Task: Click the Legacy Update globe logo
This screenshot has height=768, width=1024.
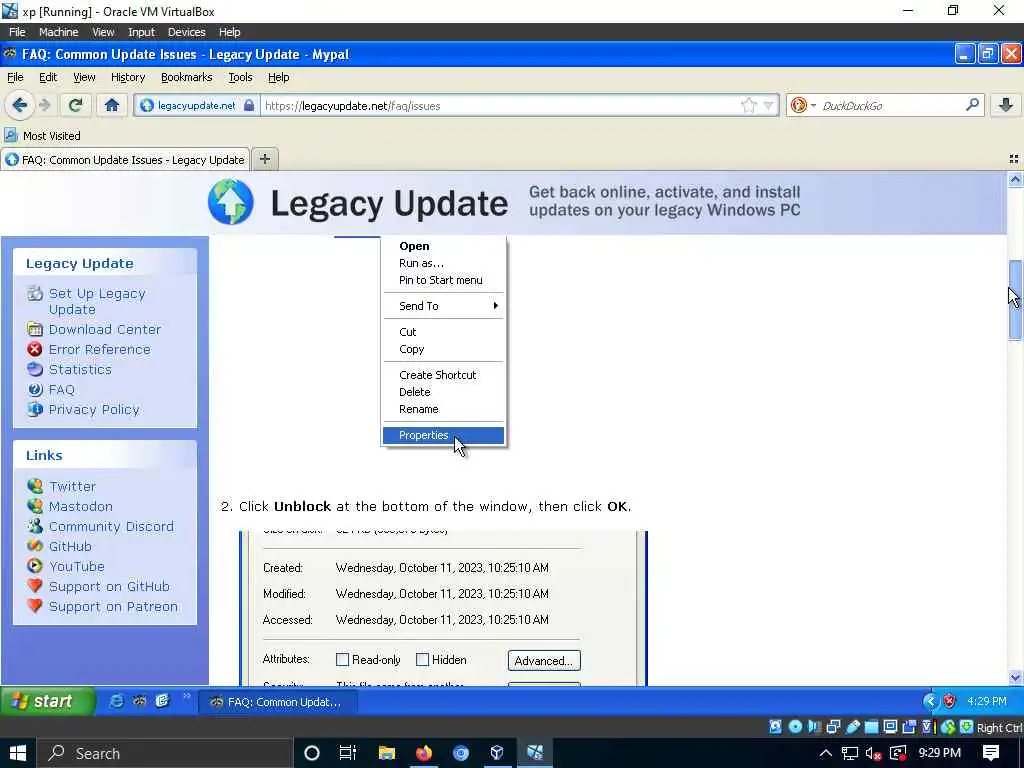Action: click(x=231, y=202)
